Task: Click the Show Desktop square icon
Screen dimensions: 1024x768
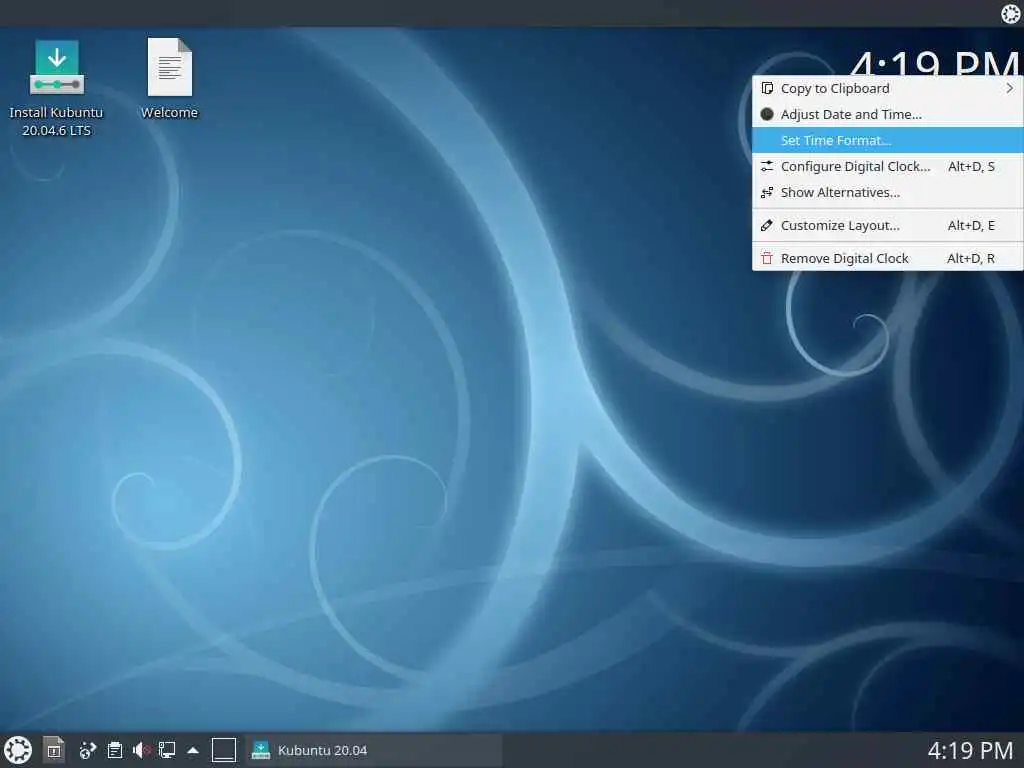Action: click(224, 750)
